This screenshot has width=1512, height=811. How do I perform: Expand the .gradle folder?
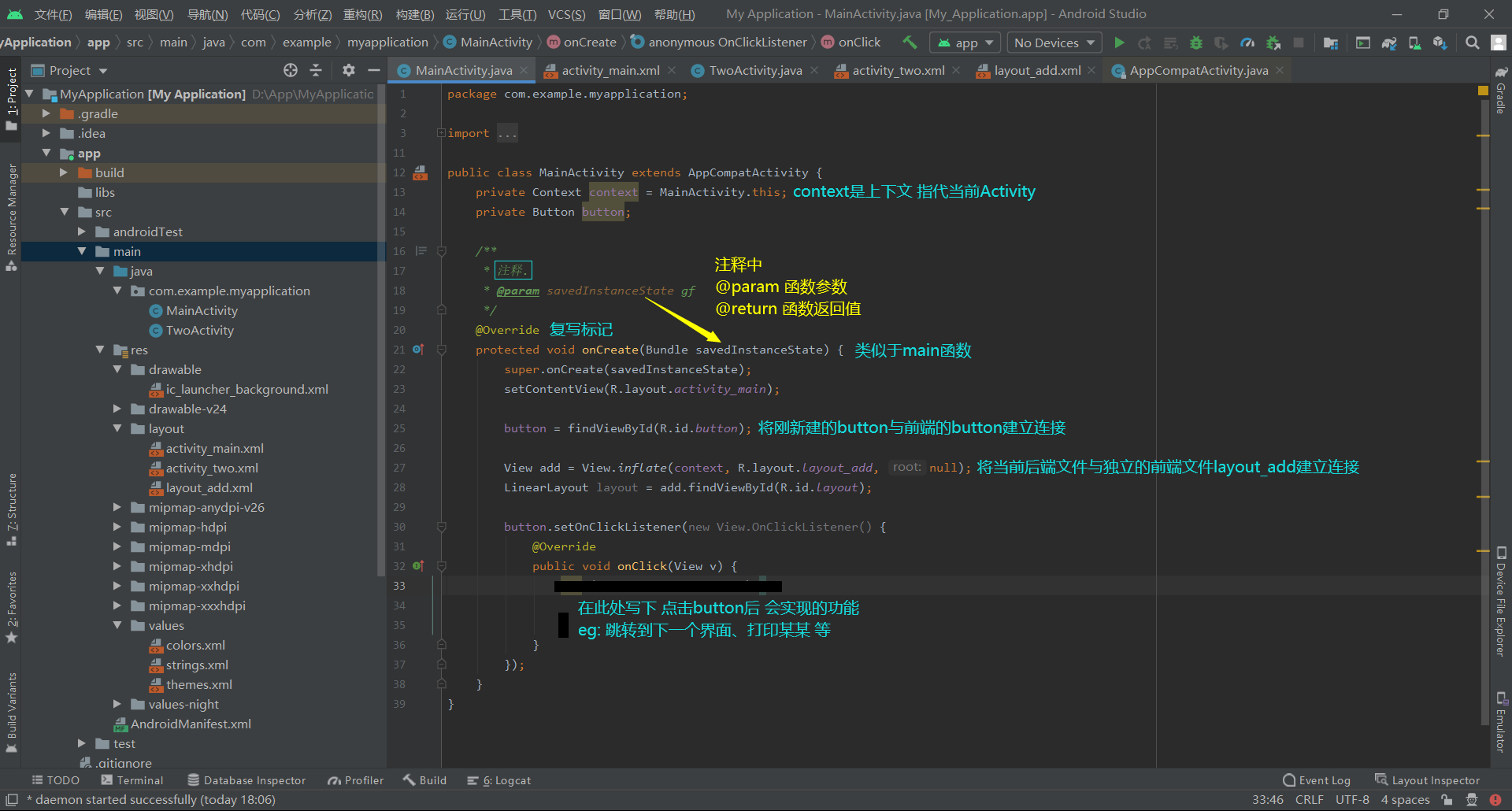(x=46, y=113)
